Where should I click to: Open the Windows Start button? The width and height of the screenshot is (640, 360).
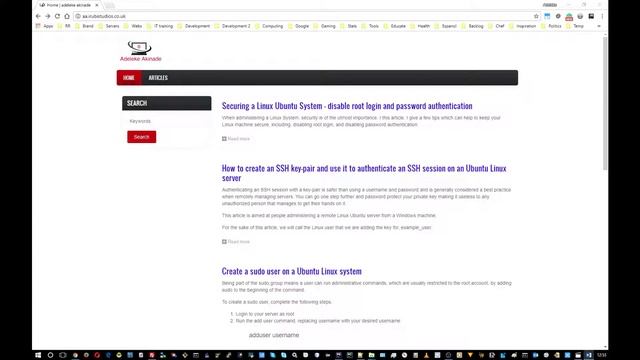click(x=38, y=355)
